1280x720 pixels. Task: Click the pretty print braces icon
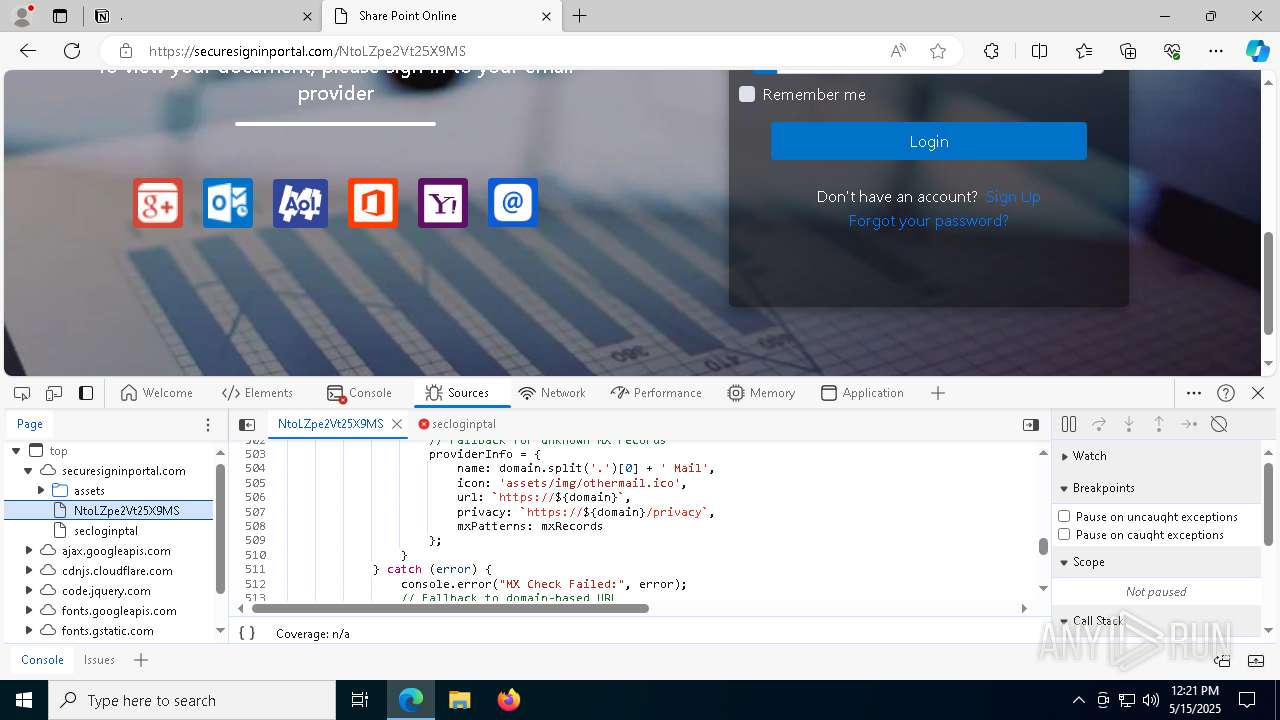pos(247,633)
